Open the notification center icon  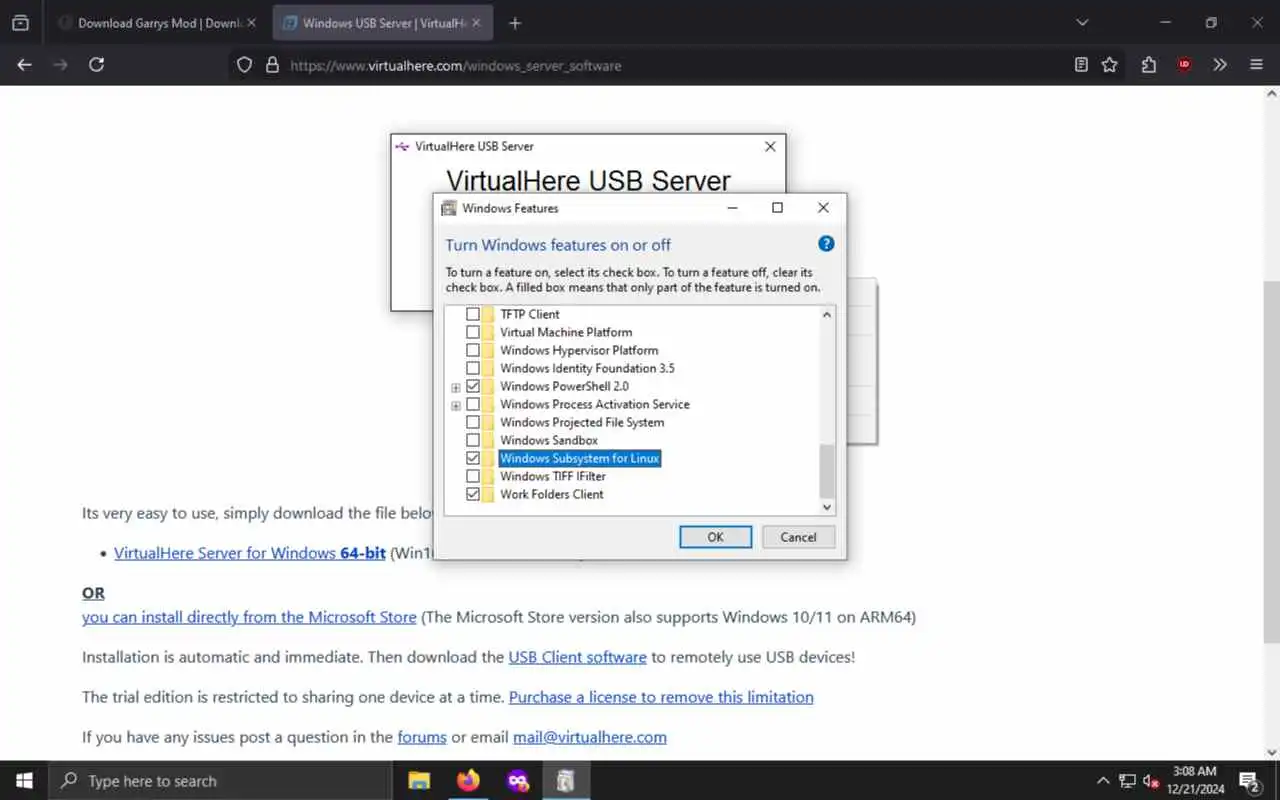click(x=1249, y=781)
